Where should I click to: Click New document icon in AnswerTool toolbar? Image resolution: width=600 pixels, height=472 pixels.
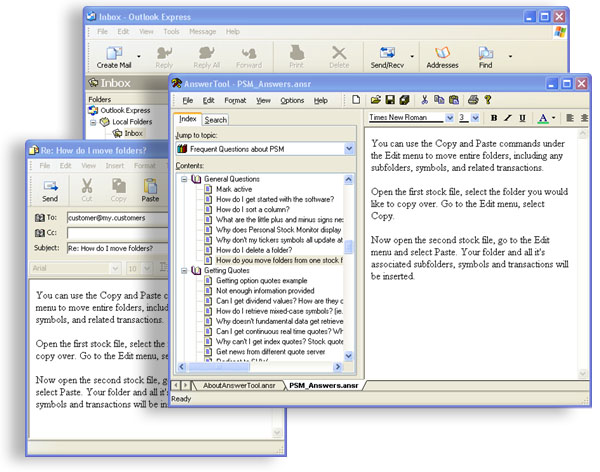pos(356,100)
